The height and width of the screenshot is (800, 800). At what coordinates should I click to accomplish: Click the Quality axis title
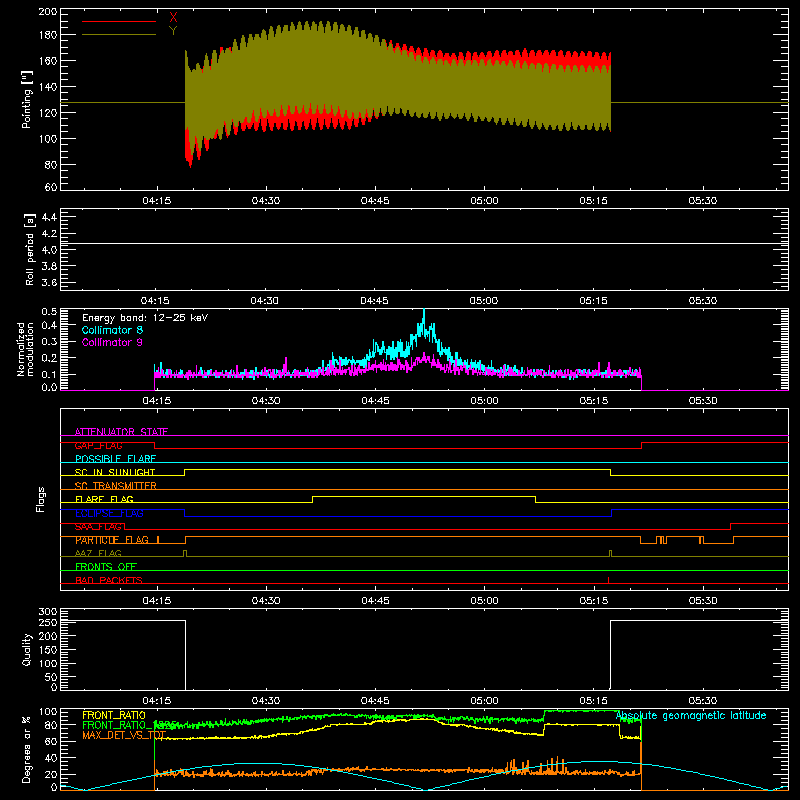point(27,649)
